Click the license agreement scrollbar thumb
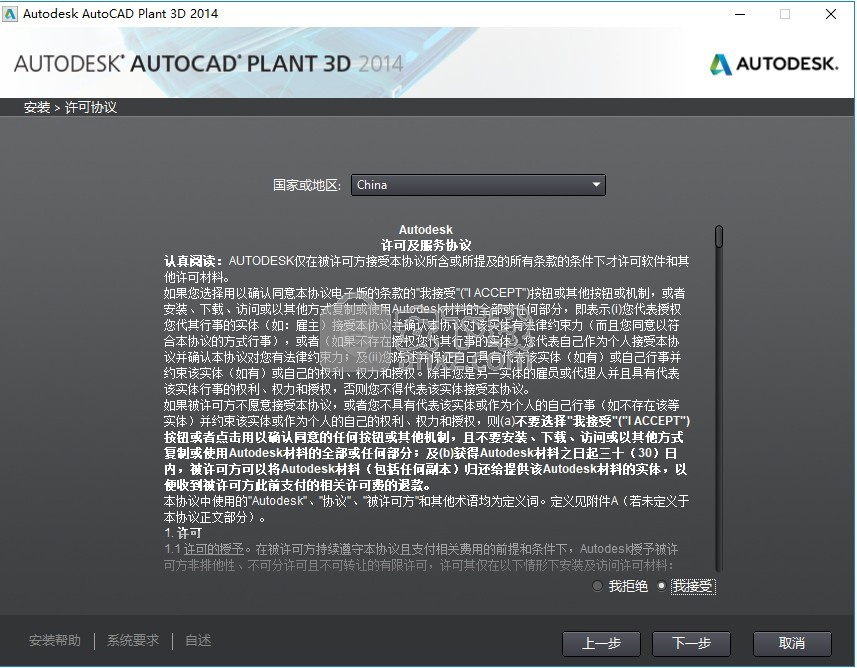The image size is (857, 668). pos(719,237)
